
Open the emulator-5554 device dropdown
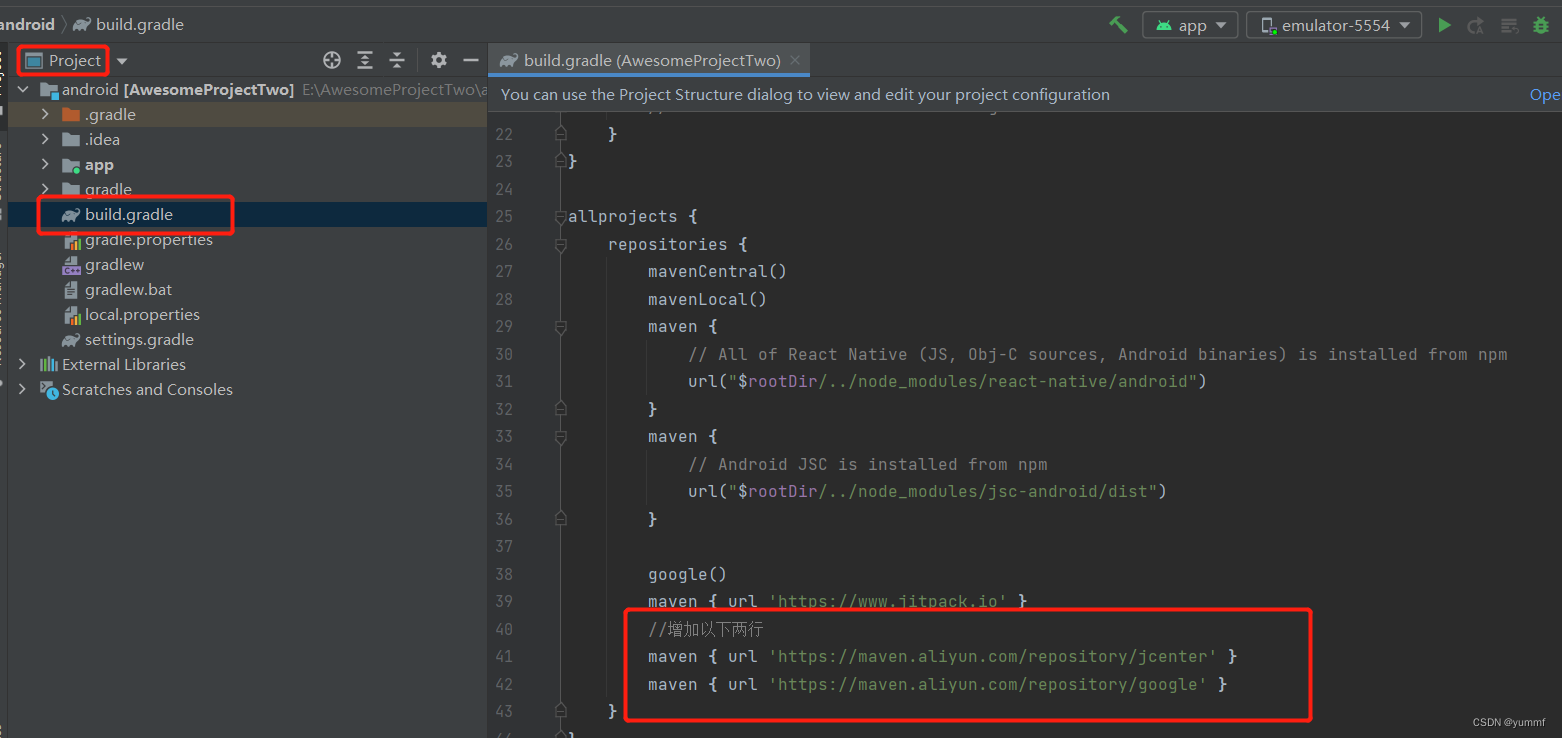click(1334, 25)
